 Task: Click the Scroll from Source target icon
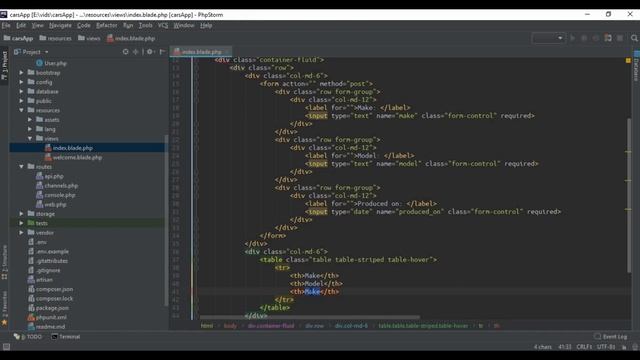coord(125,52)
